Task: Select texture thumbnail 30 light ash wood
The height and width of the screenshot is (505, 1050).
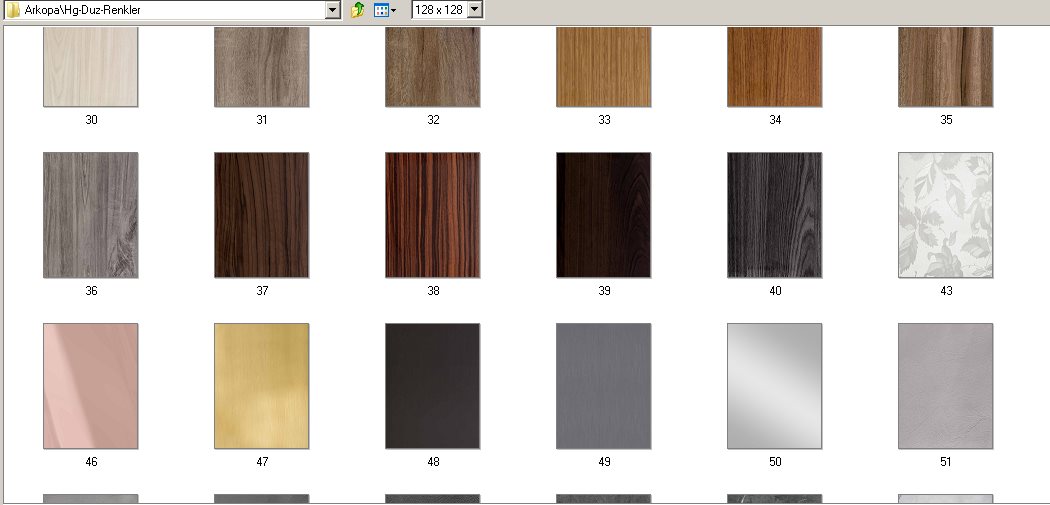Action: 90,66
